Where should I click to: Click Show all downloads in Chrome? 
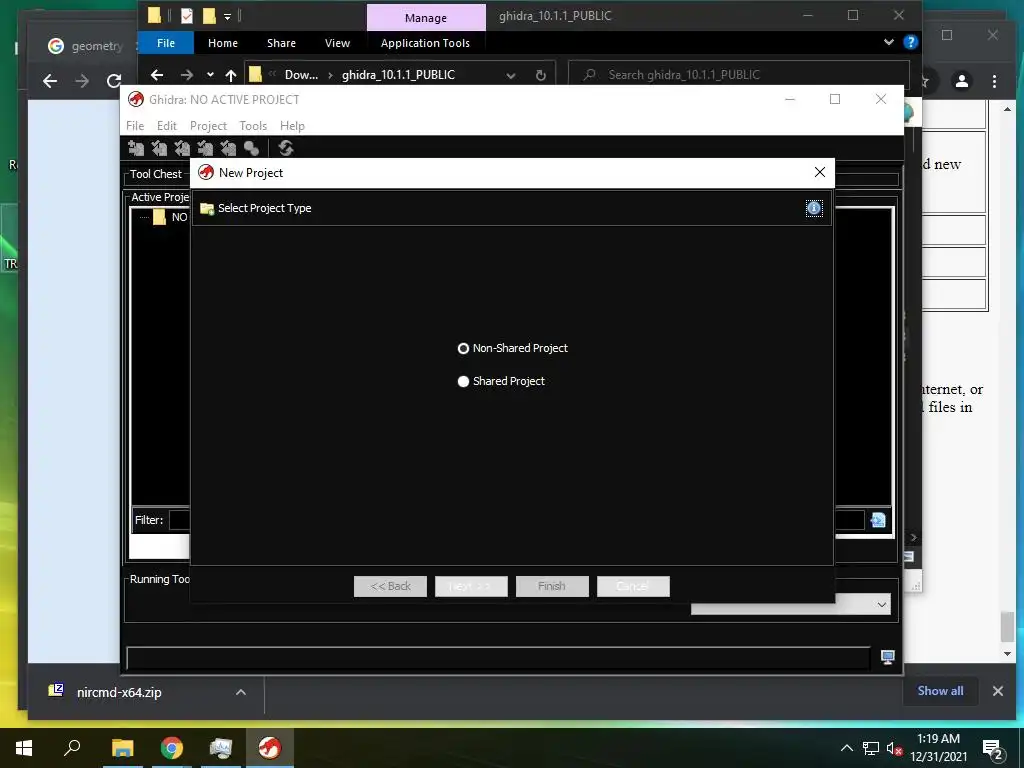[x=940, y=691]
